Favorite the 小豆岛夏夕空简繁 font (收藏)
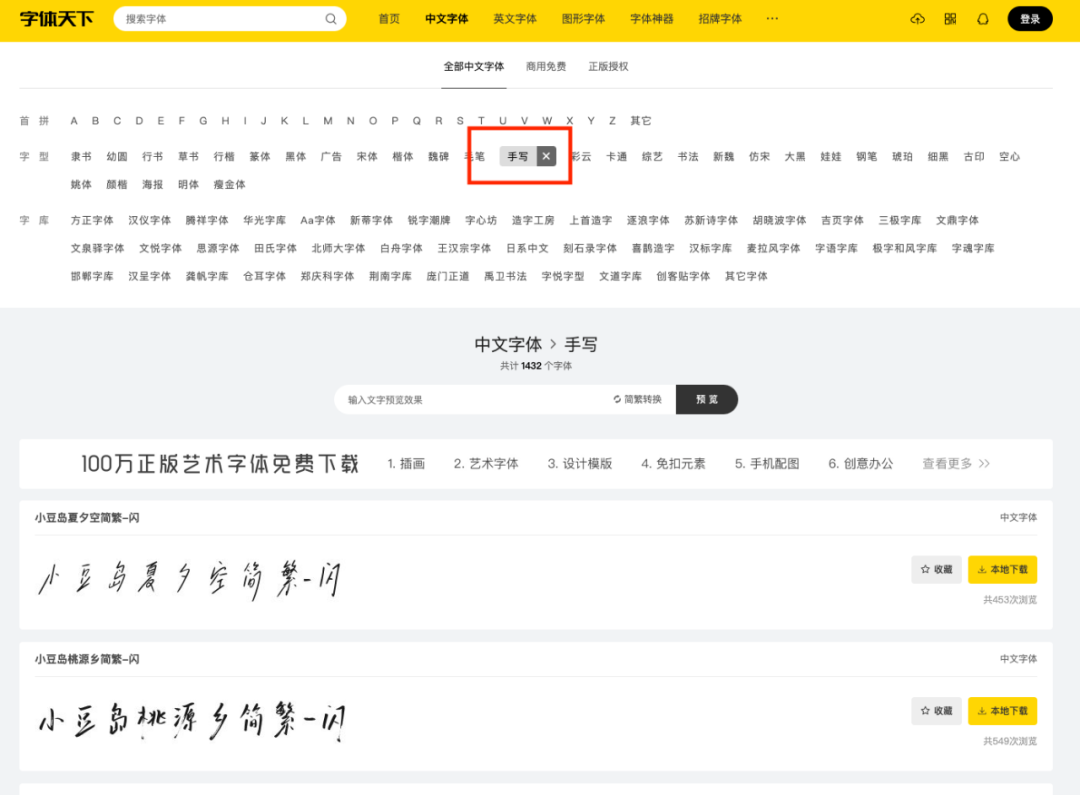Viewport: 1080px width, 795px height. point(936,569)
